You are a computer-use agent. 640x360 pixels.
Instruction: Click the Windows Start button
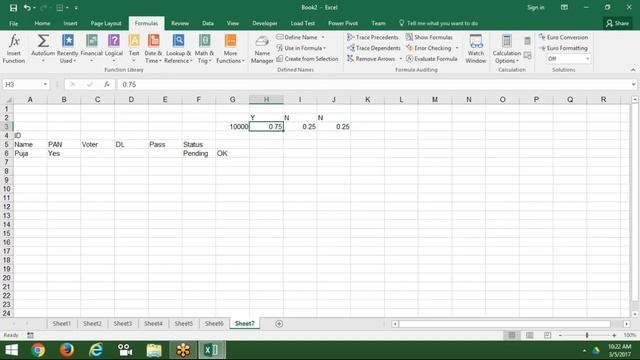pos(11,350)
